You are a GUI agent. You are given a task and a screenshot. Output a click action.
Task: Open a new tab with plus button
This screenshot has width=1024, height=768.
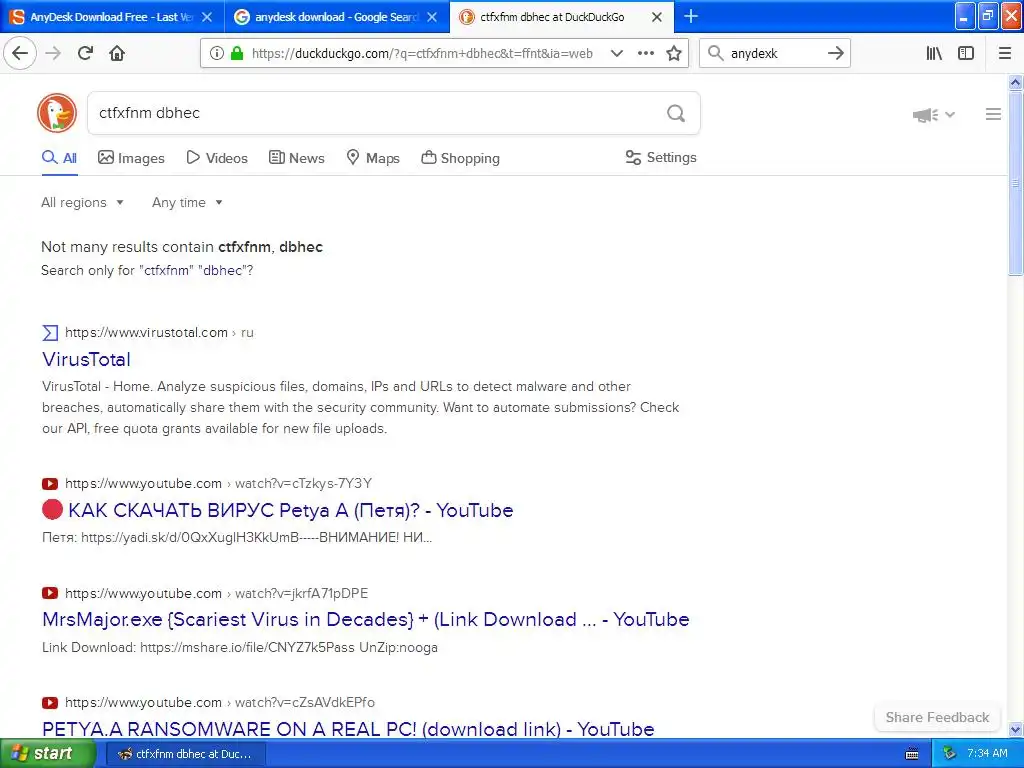[x=691, y=16]
